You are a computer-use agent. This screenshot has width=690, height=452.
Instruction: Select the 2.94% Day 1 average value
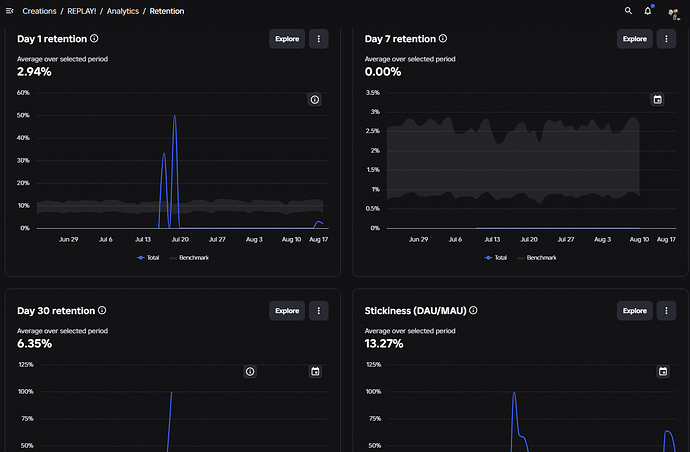coord(34,72)
